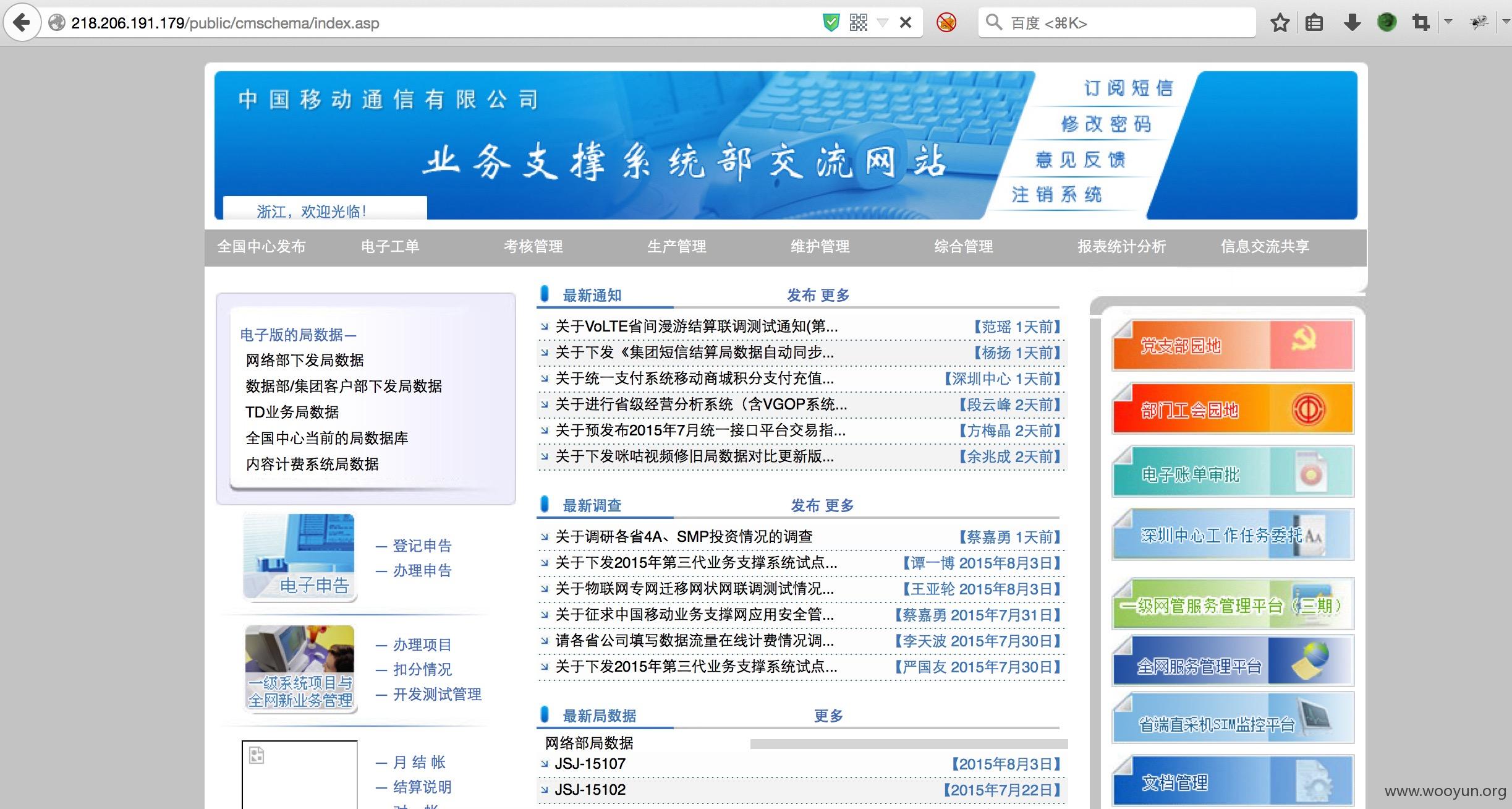Click the URL address bar text

click(x=225, y=23)
